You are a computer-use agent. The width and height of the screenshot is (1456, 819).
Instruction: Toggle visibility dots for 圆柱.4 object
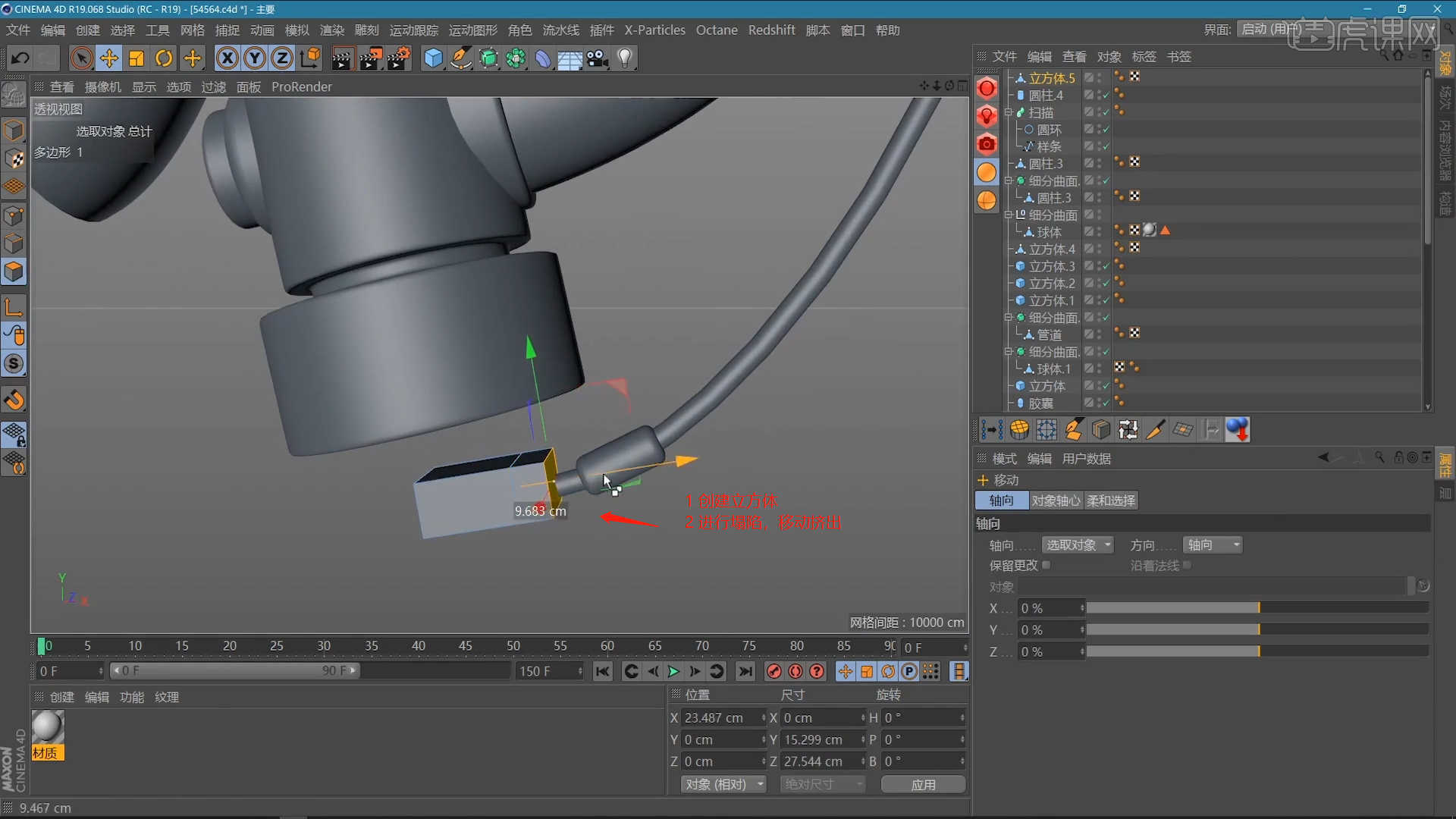point(1099,96)
